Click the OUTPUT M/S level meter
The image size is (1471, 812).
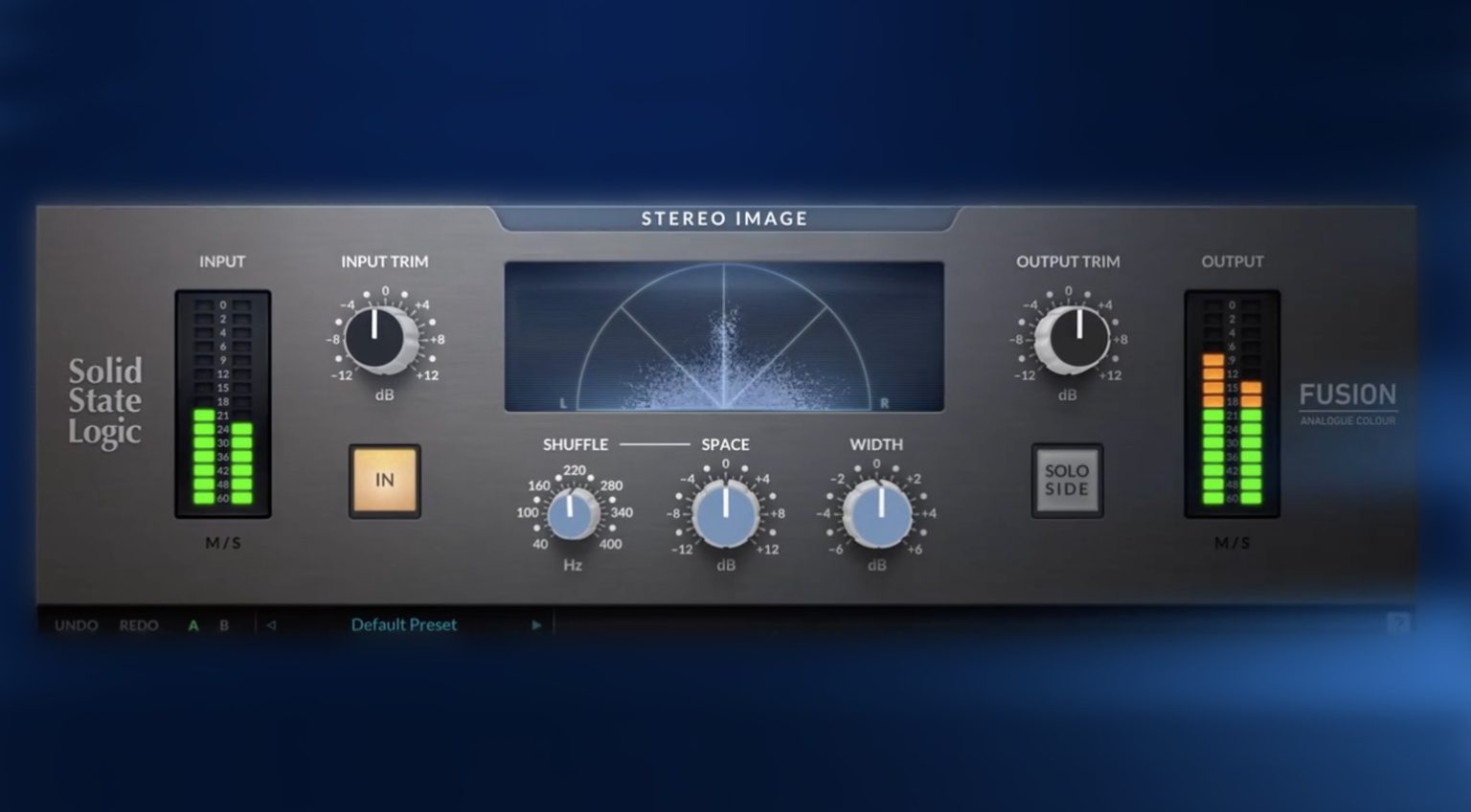(x=1232, y=404)
